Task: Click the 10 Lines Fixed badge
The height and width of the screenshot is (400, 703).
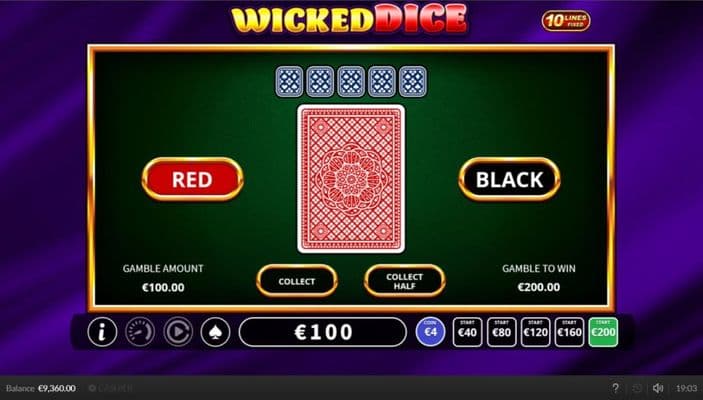Action: click(566, 21)
